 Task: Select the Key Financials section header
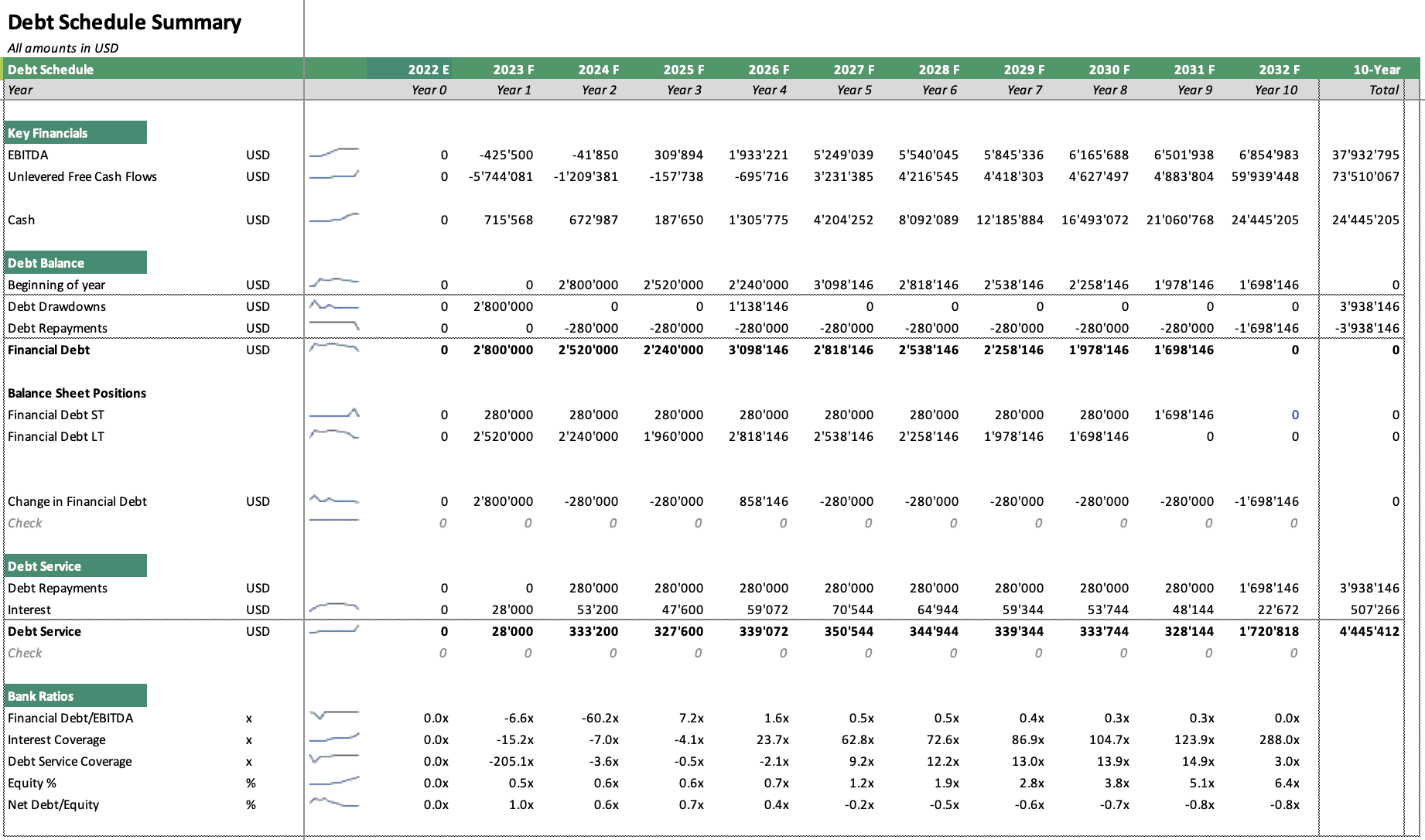75,132
